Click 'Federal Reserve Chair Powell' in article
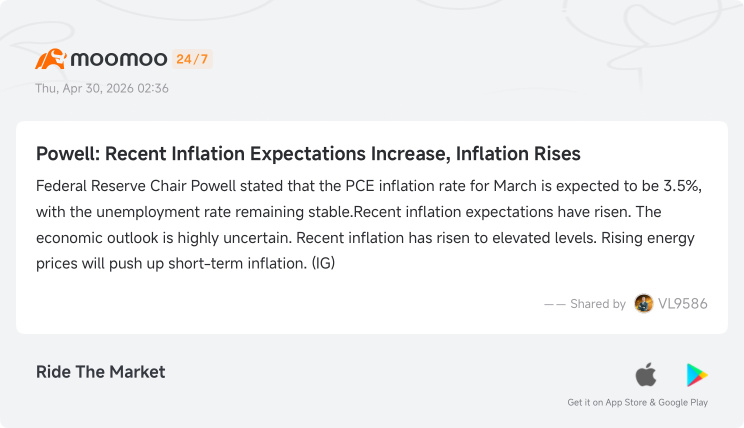Screen dimensions: 744x428 (x=136, y=186)
